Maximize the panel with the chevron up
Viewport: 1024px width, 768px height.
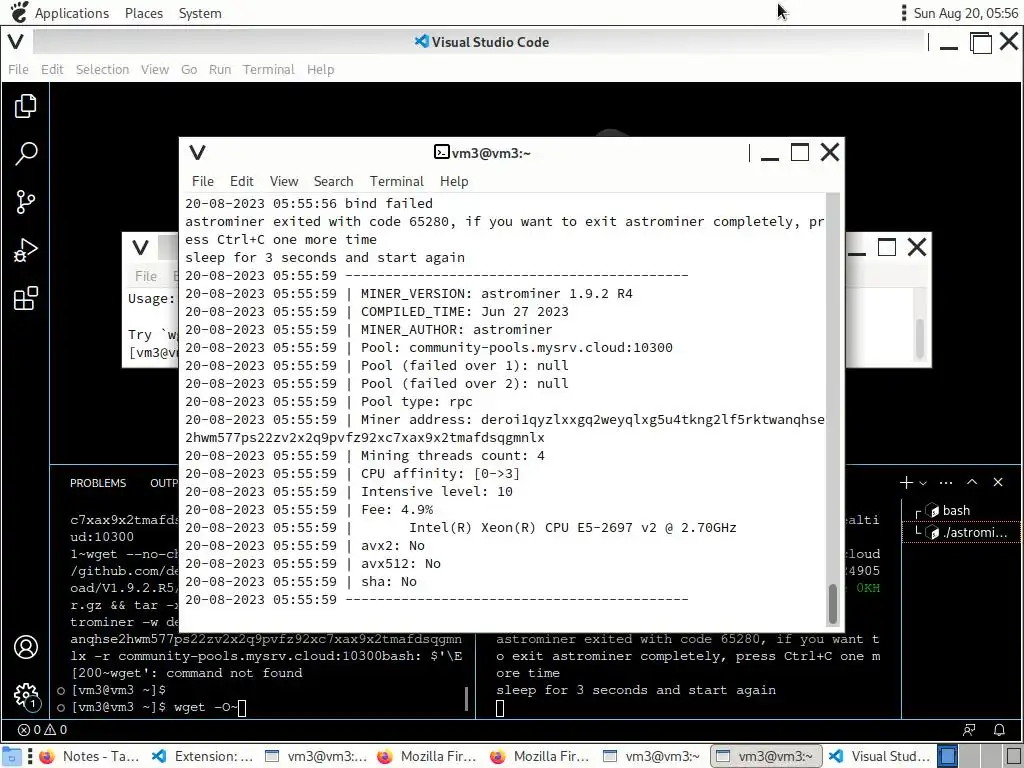(972, 482)
